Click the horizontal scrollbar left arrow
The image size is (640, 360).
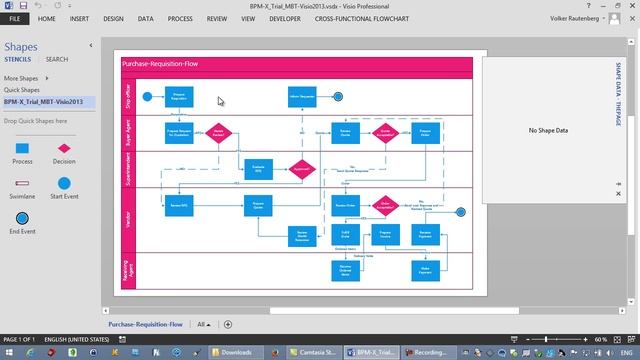pyautogui.click(x=105, y=311)
